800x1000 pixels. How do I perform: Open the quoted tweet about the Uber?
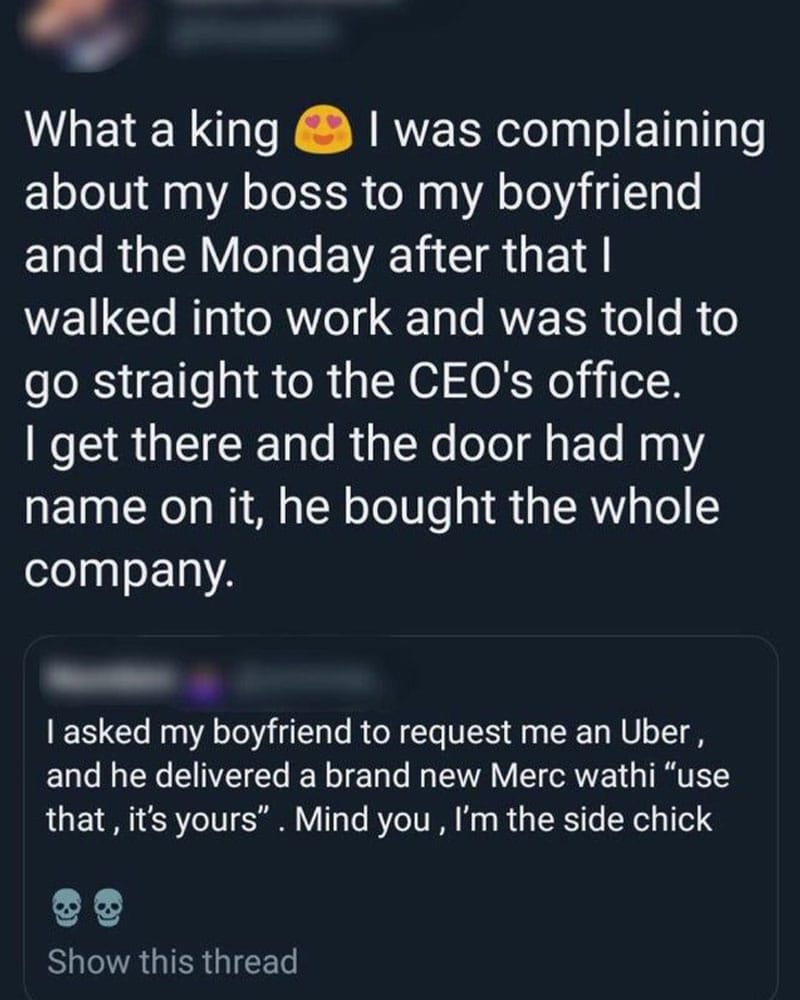[401, 816]
